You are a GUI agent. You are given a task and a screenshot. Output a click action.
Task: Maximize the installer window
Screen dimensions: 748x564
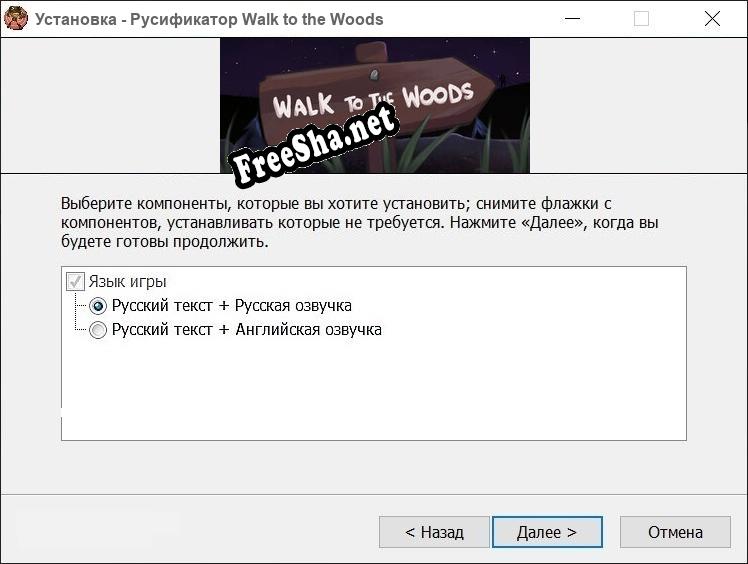point(642,18)
